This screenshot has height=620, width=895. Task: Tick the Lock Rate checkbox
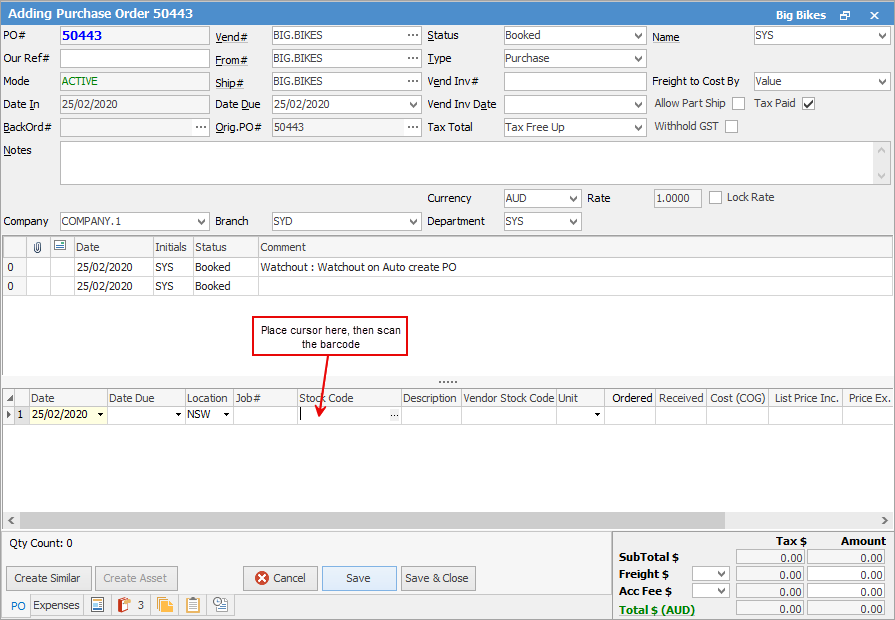[715, 198]
